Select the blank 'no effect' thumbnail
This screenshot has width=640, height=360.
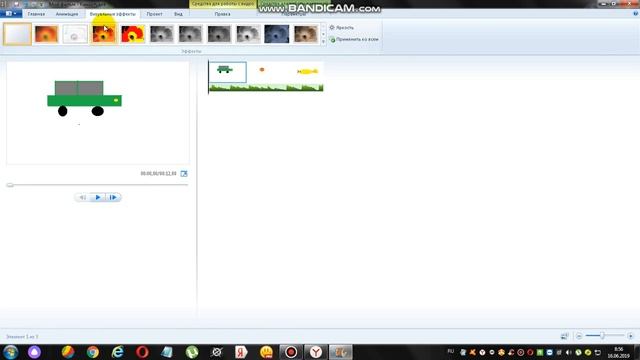(17, 34)
